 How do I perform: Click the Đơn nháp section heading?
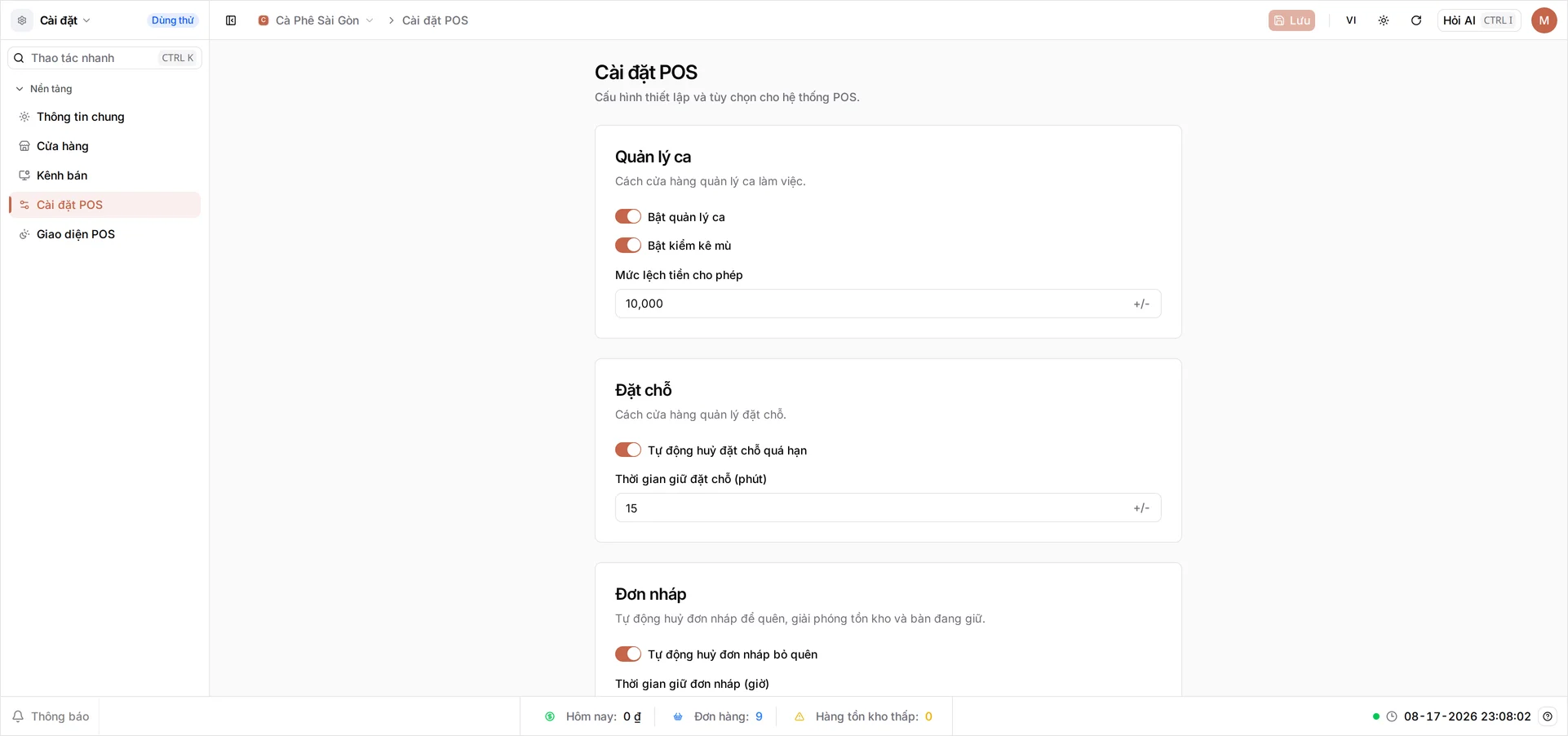(x=651, y=594)
